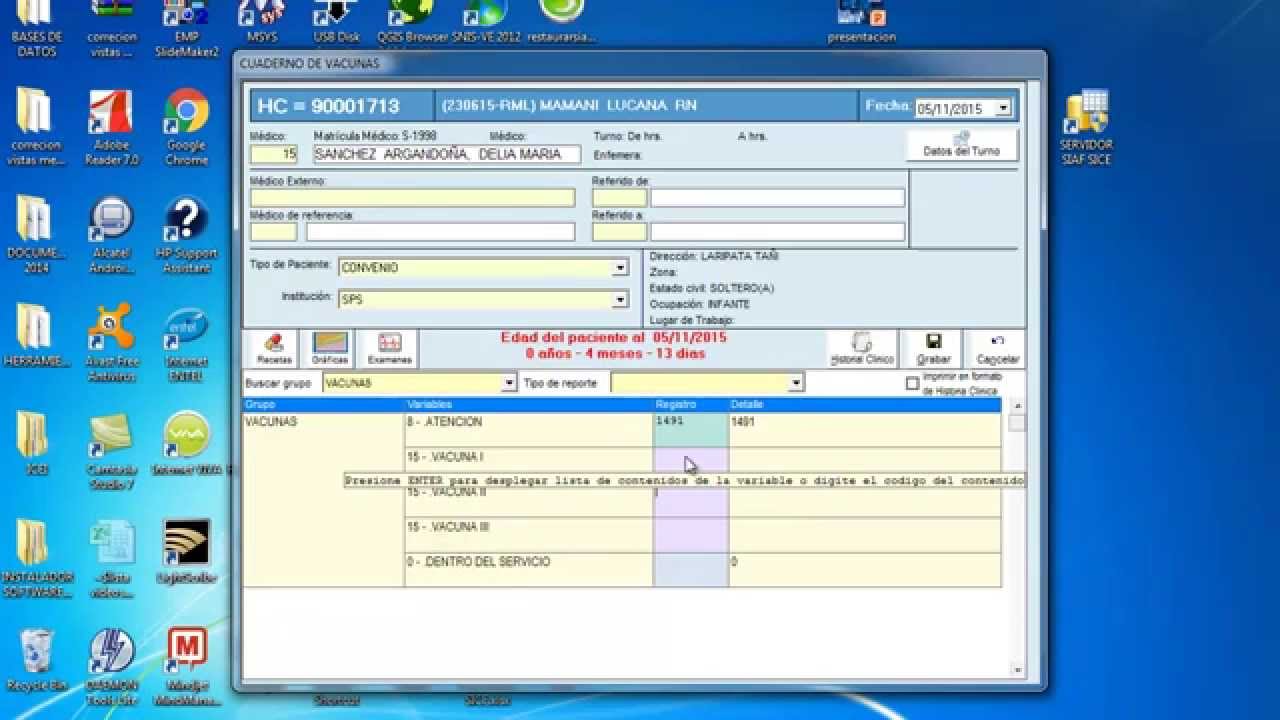This screenshot has width=1280, height=720.
Task: Open the Fecha date dropdown
Action: [x=1003, y=108]
